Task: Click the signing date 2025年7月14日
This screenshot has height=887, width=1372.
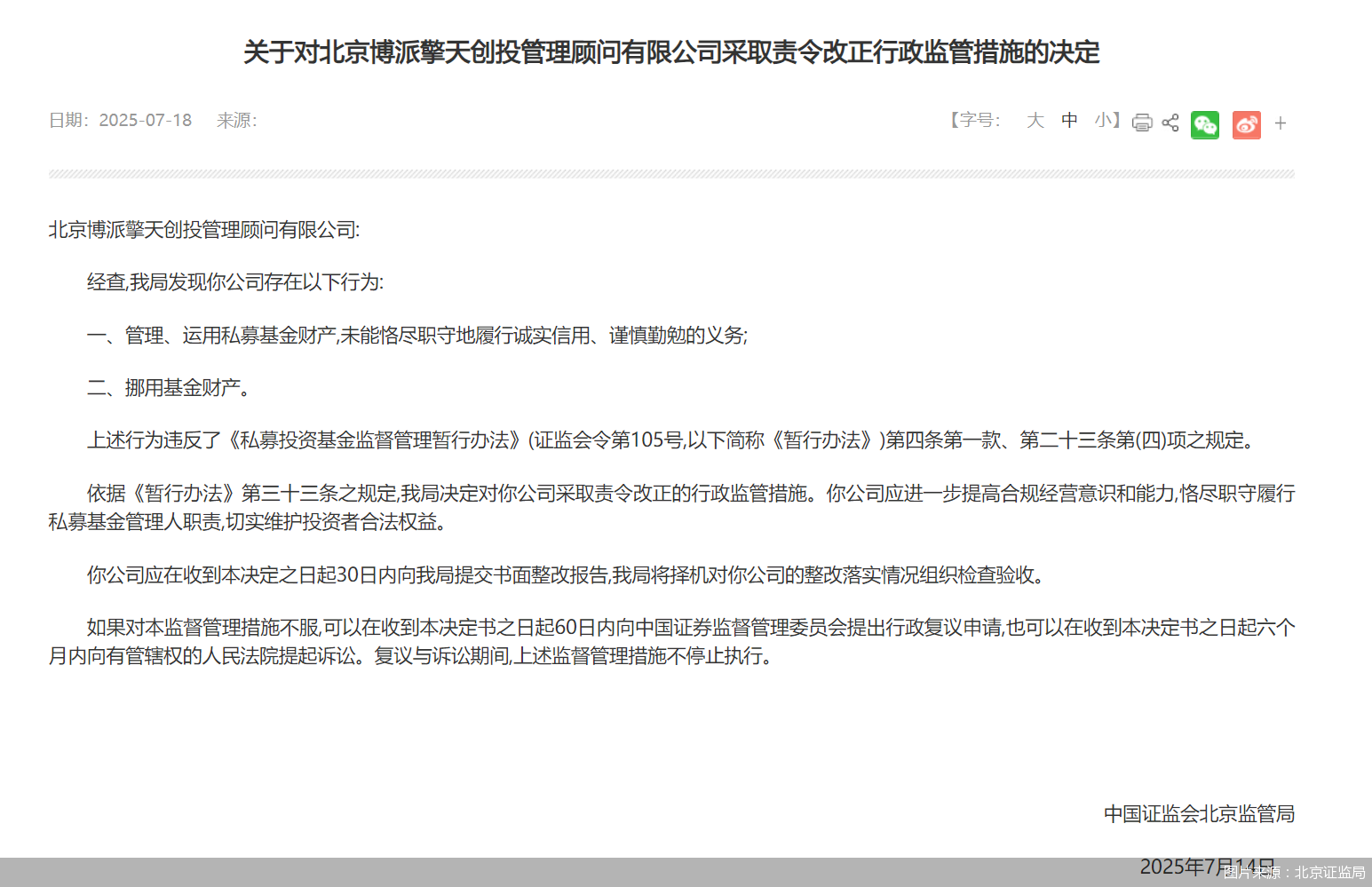Action: (1208, 866)
